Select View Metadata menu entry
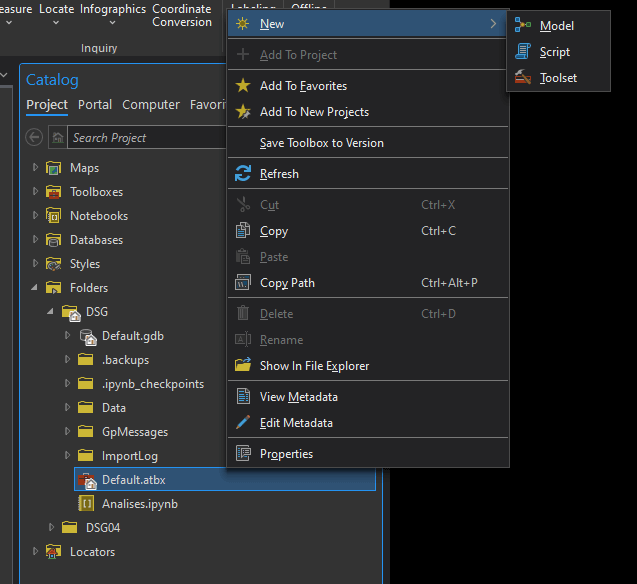The height and width of the screenshot is (584, 637). point(298,397)
